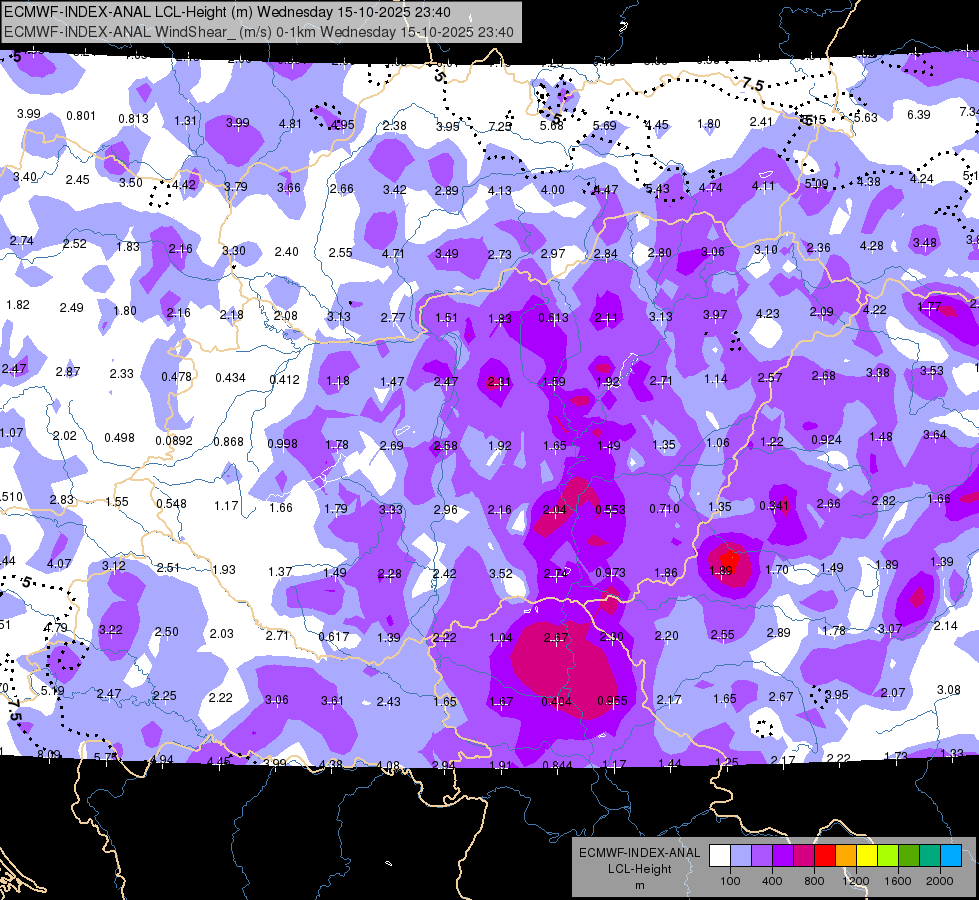Click the 0.0892 wind shear value
The width and height of the screenshot is (979, 900).
[174, 441]
